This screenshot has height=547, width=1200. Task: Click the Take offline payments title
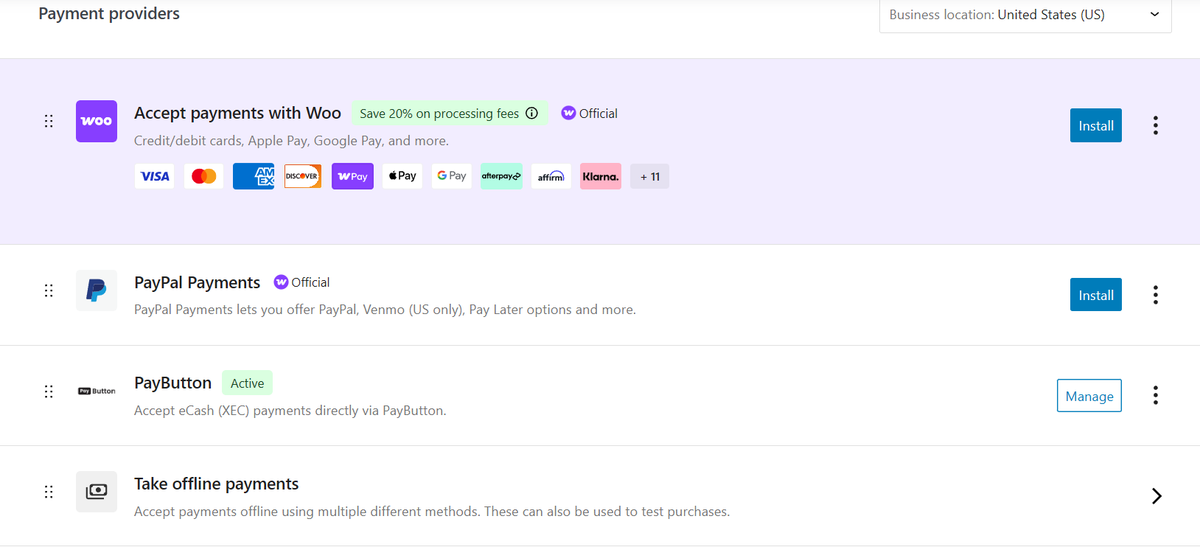(x=216, y=484)
